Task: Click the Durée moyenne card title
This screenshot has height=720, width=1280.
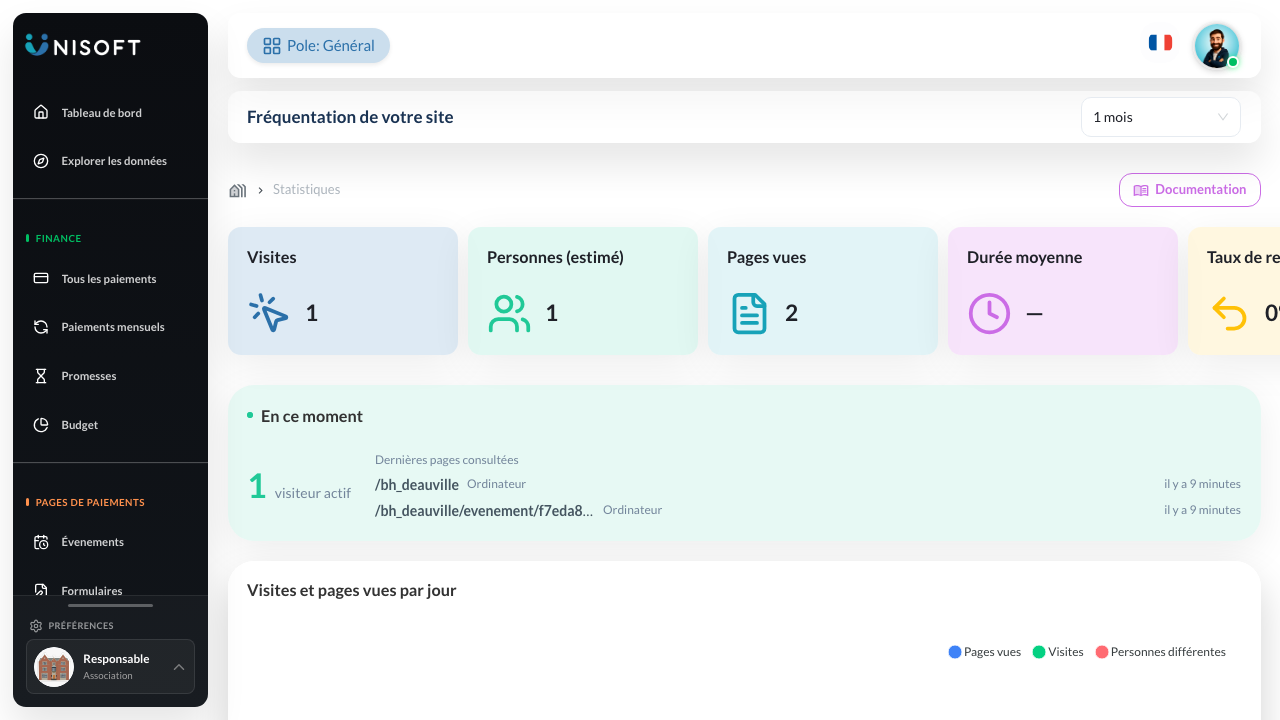Action: click(x=1024, y=257)
